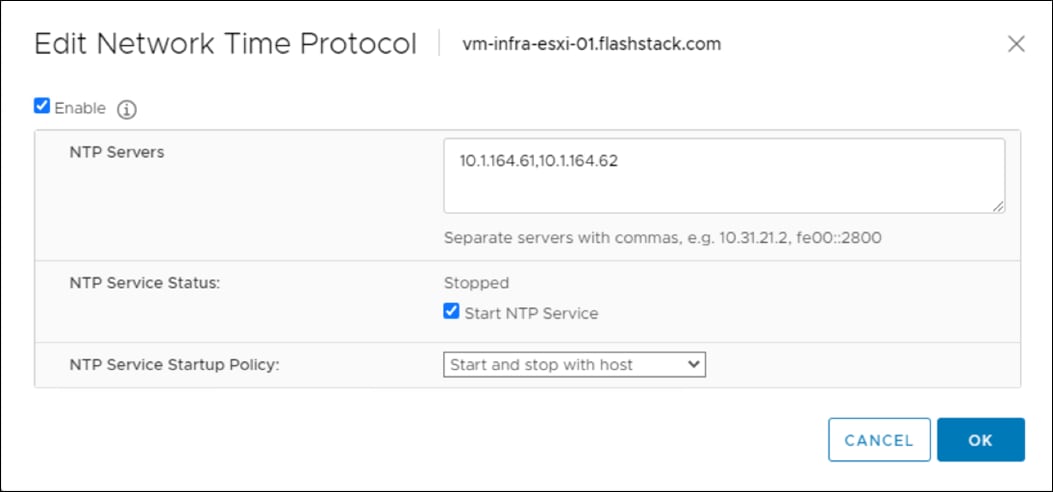Viewport: 1053px width, 492px height.
Task: Click the chevron arrow of the startup policy select
Action: (x=695, y=365)
